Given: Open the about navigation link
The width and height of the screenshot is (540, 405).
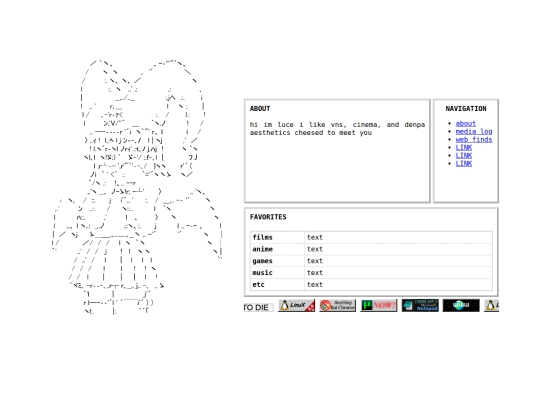Looking at the screenshot, I should click(466, 123).
